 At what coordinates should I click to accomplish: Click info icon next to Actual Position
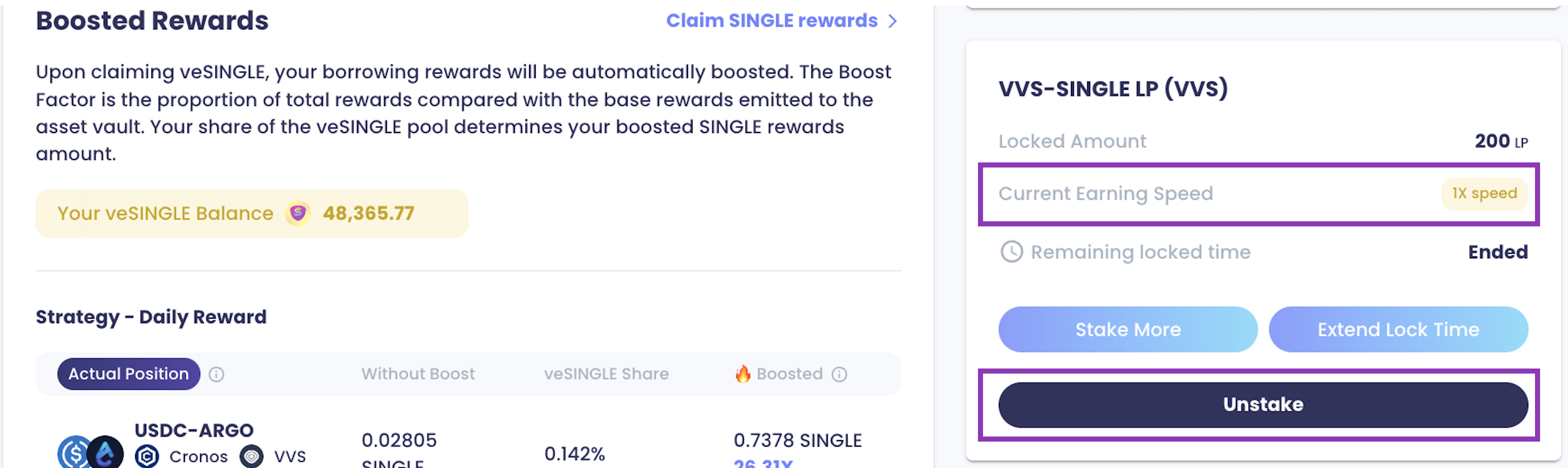(x=216, y=374)
